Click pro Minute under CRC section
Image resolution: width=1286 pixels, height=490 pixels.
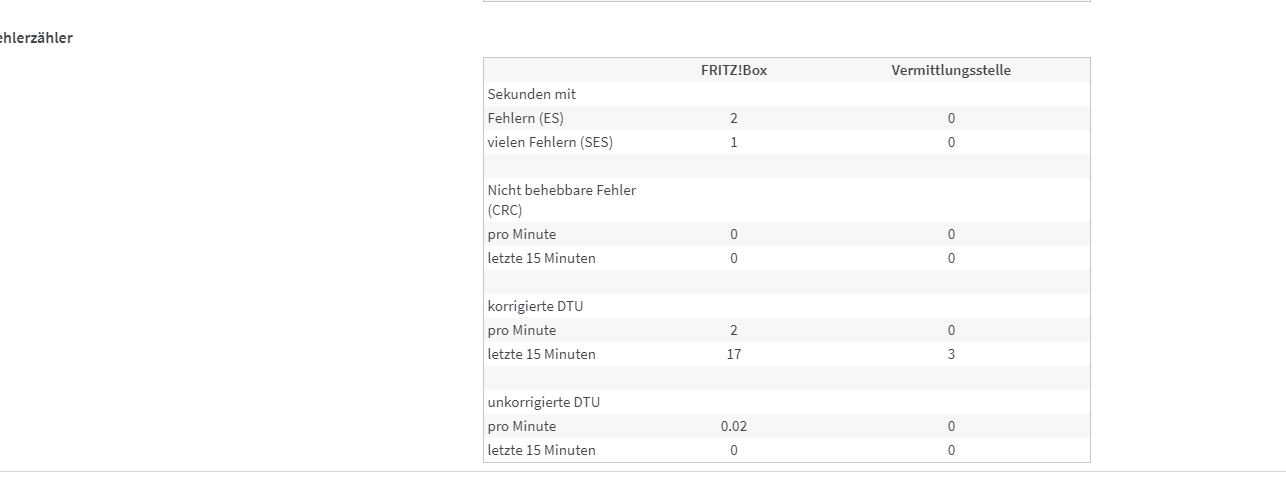pyautogui.click(x=522, y=234)
